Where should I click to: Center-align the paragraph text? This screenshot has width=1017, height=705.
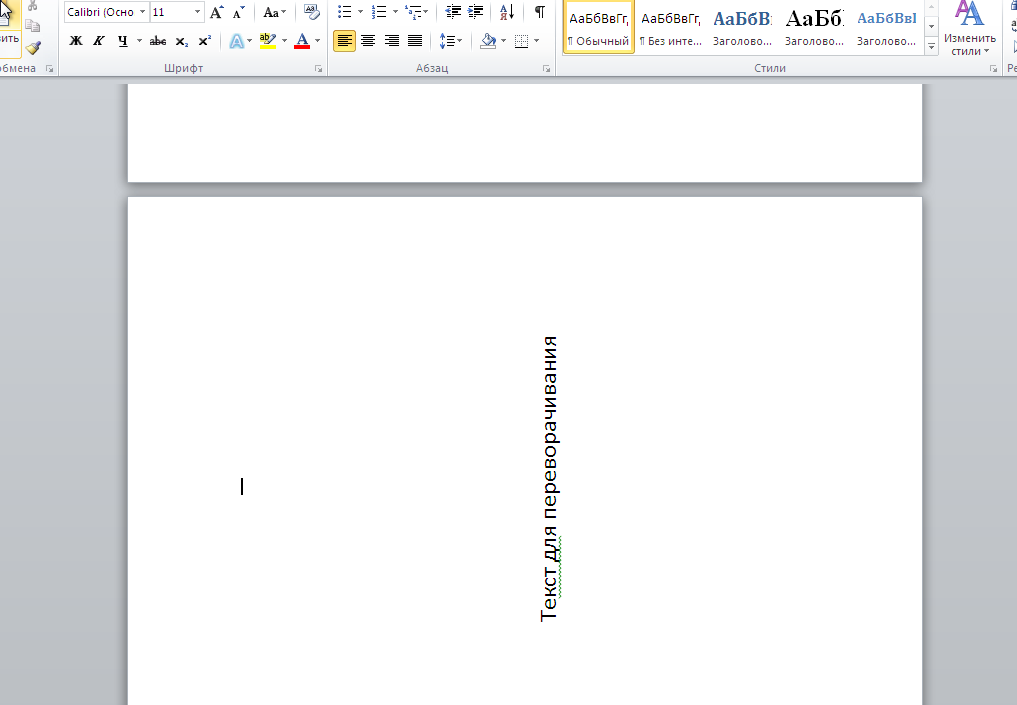pos(368,41)
